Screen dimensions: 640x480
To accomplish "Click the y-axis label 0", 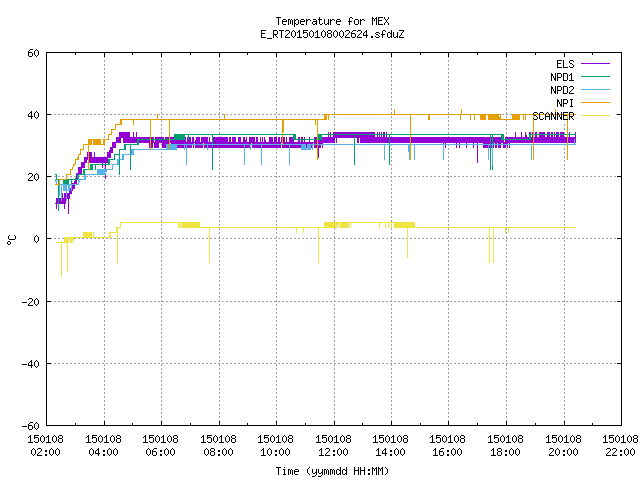I will (x=36, y=239).
